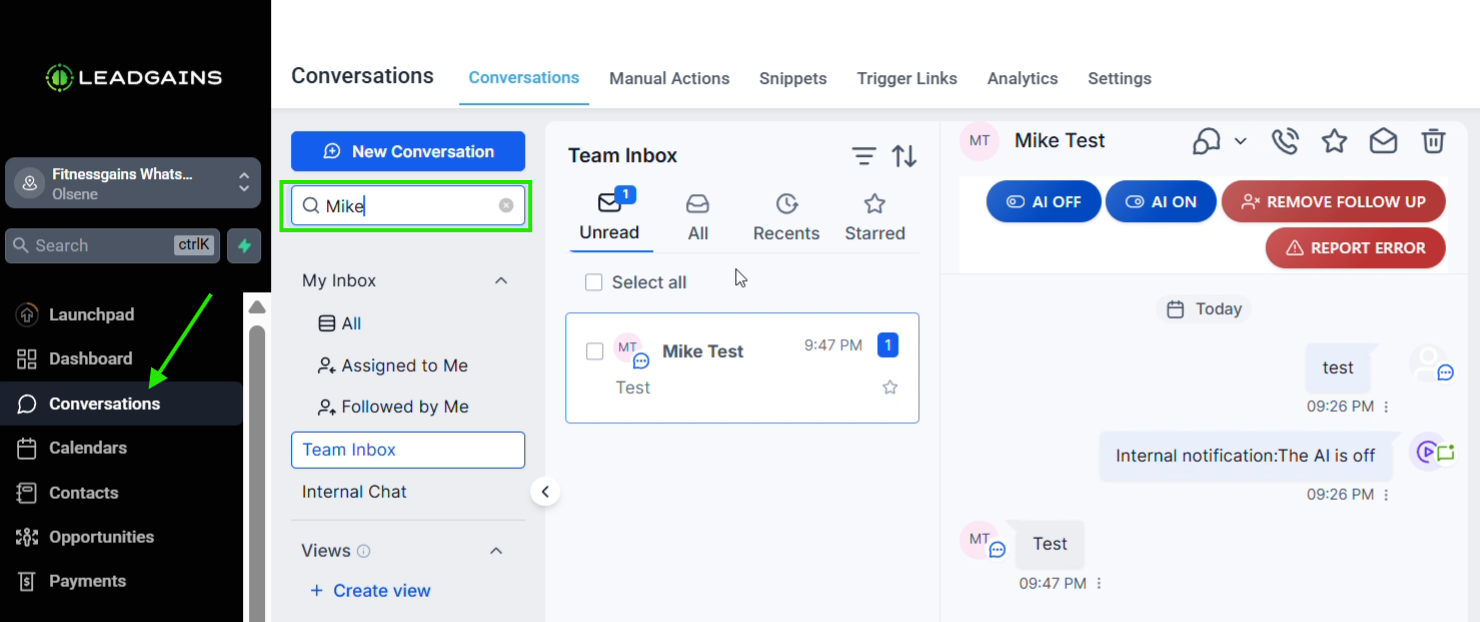This screenshot has width=1480, height=622.
Task: Click the LeadGains logo
Action: click(134, 78)
